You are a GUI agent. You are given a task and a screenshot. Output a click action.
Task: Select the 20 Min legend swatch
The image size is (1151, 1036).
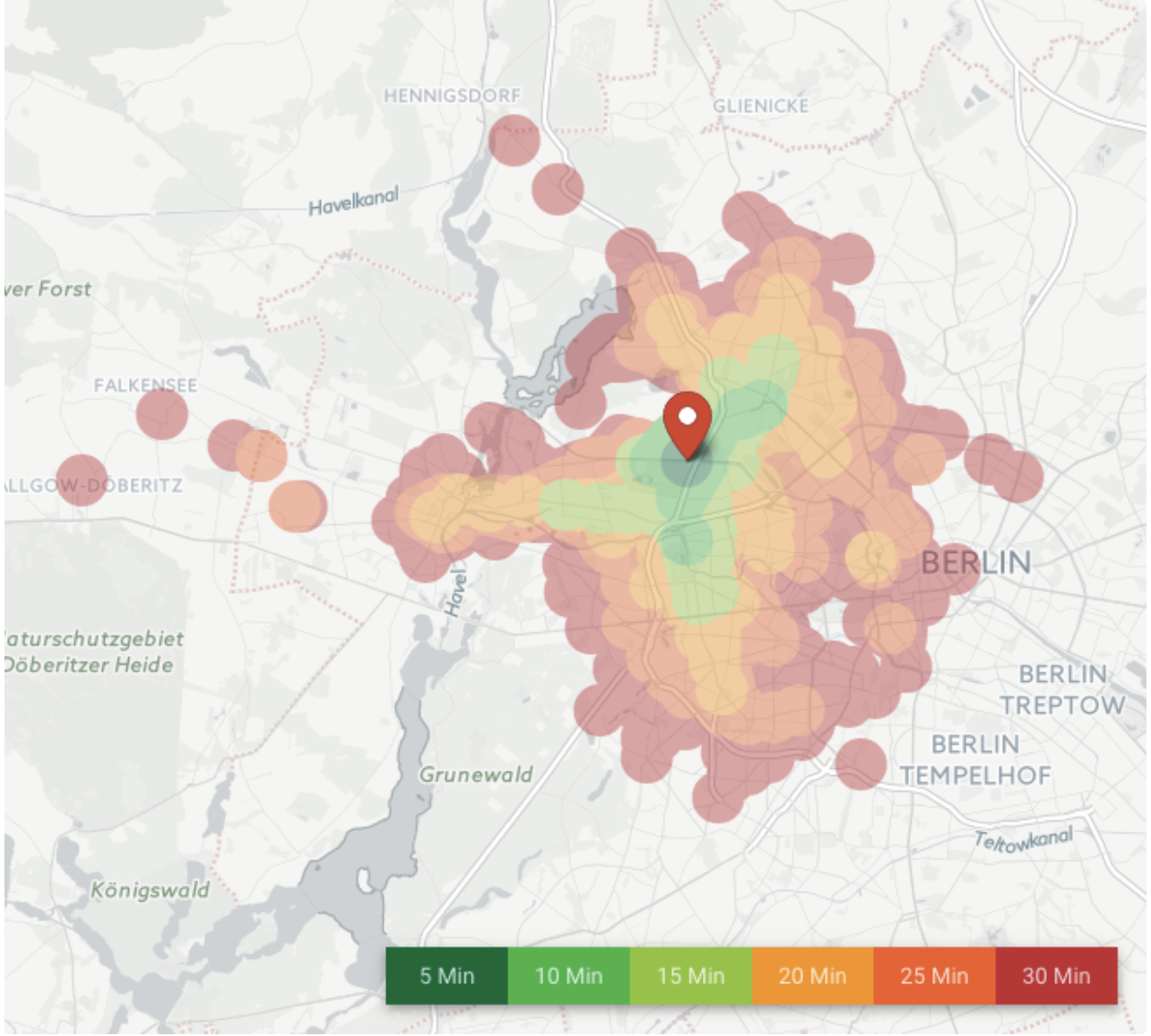pyautogui.click(x=813, y=976)
